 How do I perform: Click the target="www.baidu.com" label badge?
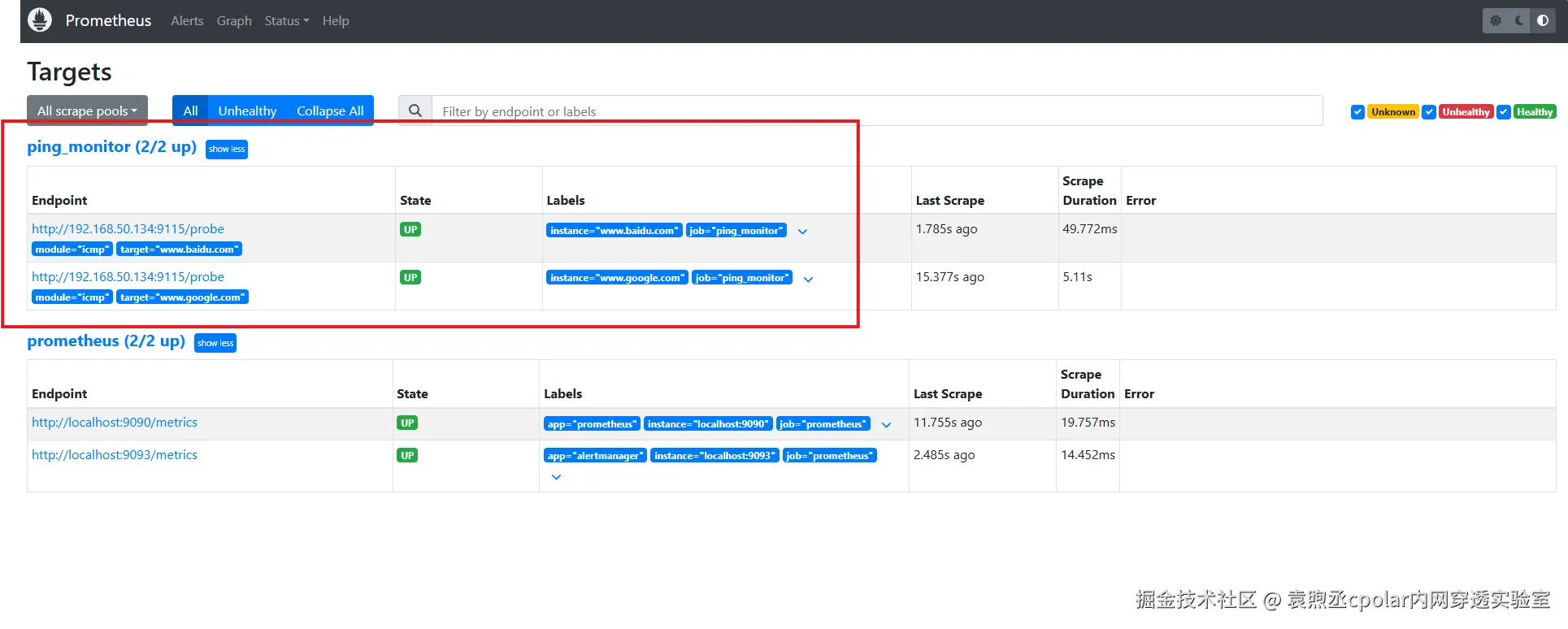coord(179,249)
